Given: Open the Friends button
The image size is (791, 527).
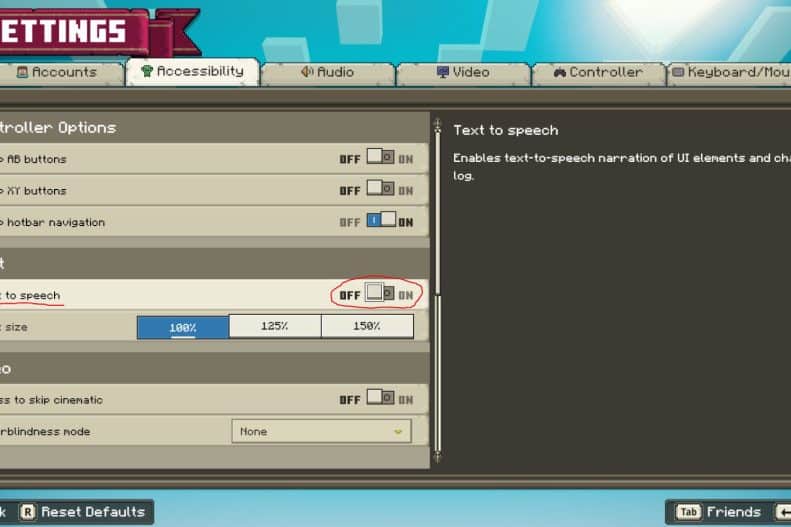Looking at the screenshot, I should (x=718, y=512).
